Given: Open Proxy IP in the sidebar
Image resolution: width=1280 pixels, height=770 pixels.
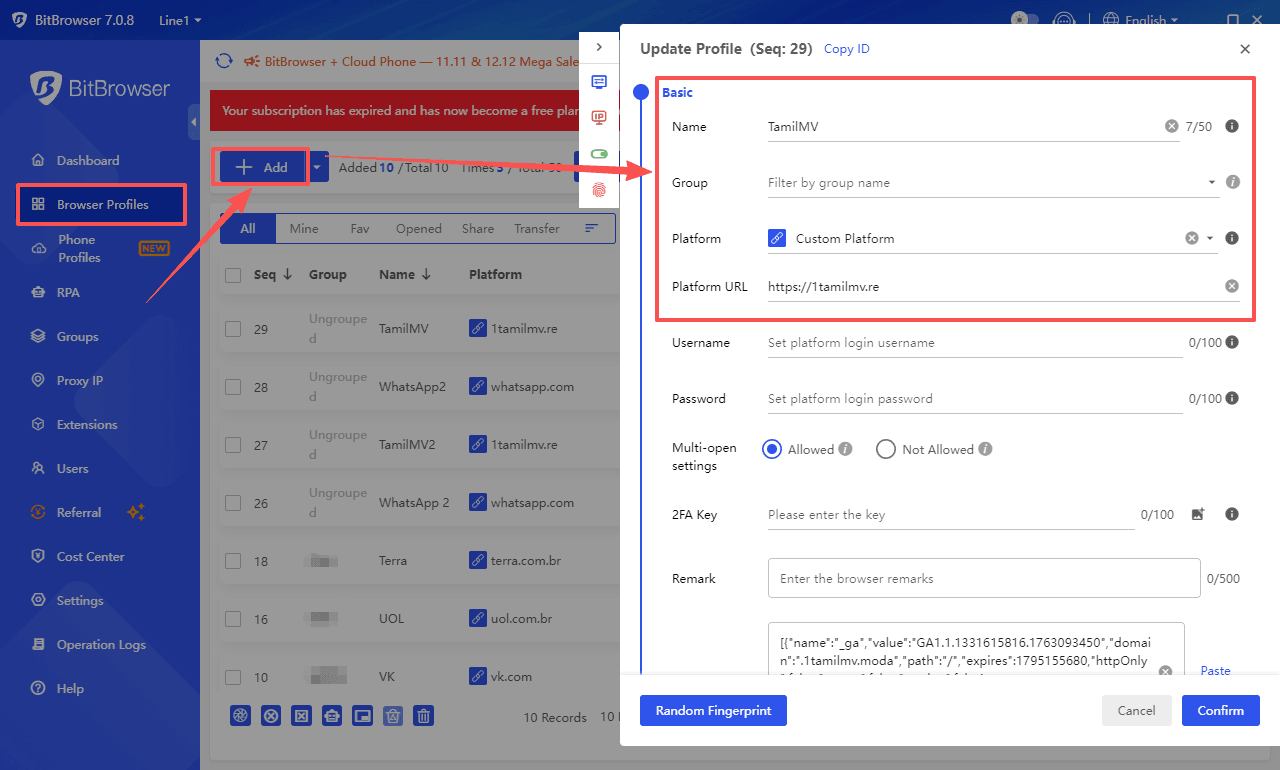Looking at the screenshot, I should pos(80,381).
